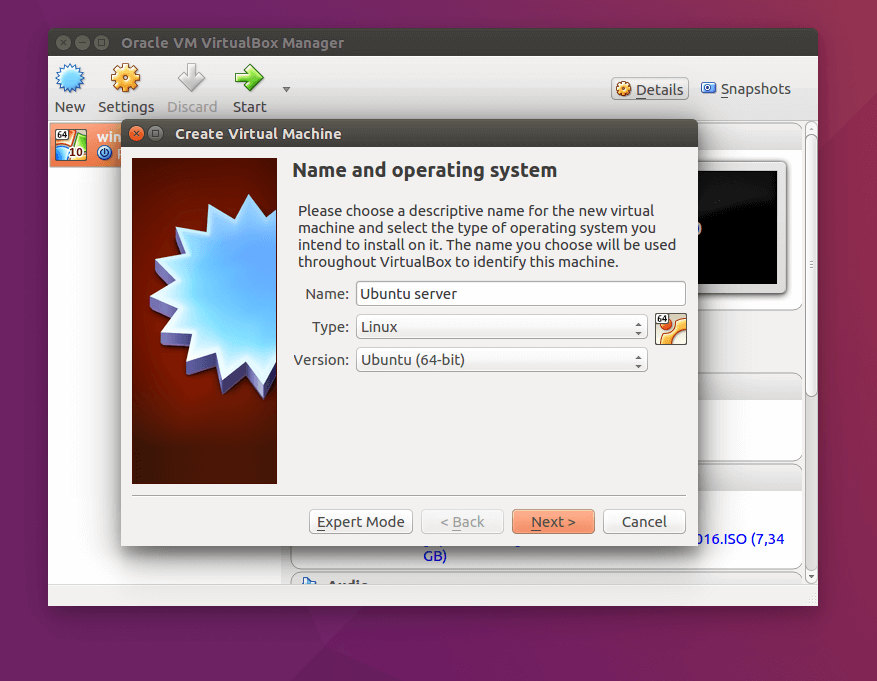
Task: Click the Snapshots camera icon
Action: tap(708, 88)
